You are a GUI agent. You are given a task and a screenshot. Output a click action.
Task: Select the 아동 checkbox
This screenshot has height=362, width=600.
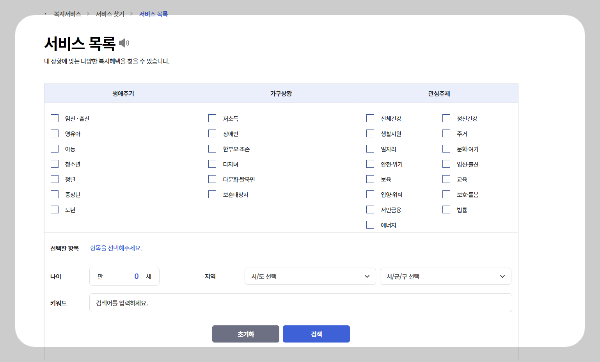coord(55,149)
